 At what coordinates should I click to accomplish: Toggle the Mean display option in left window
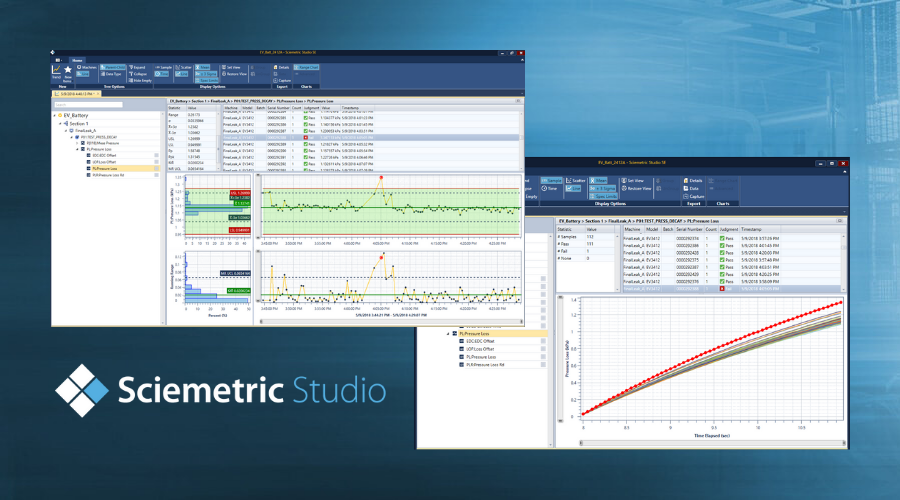tap(204, 67)
